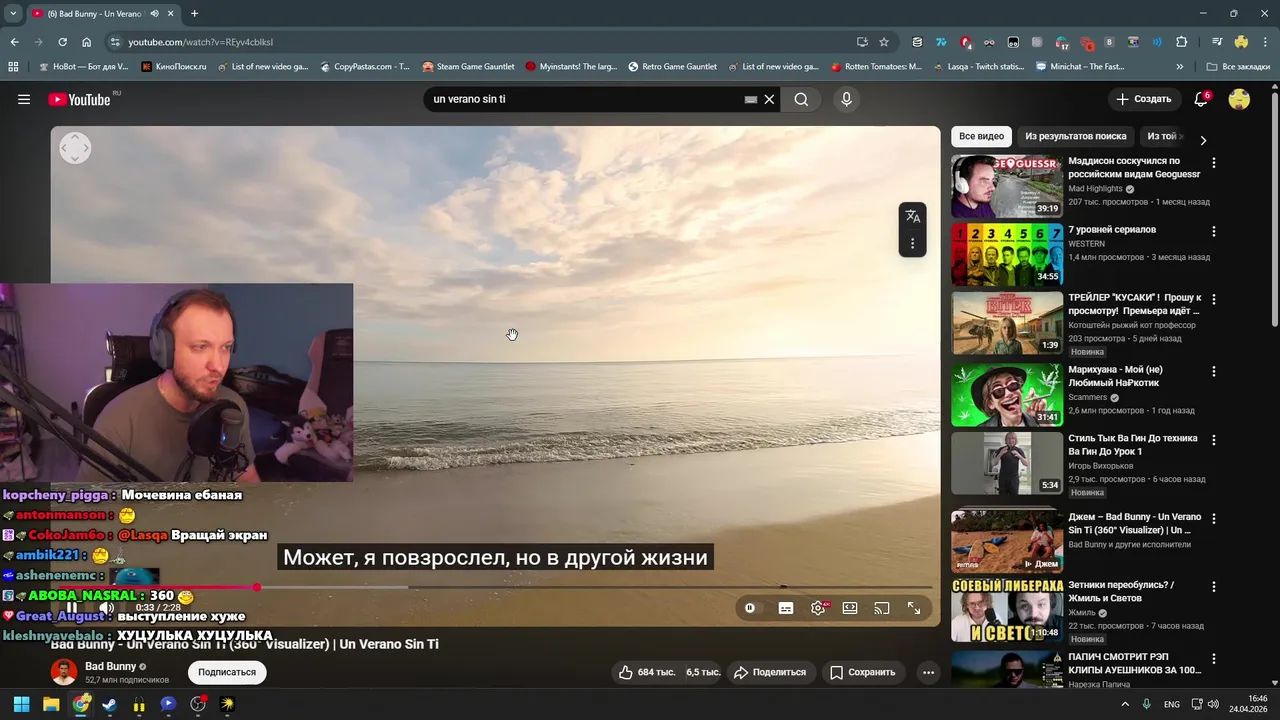The width and height of the screenshot is (1280, 720).
Task: Reload the page
Action: (x=62, y=42)
